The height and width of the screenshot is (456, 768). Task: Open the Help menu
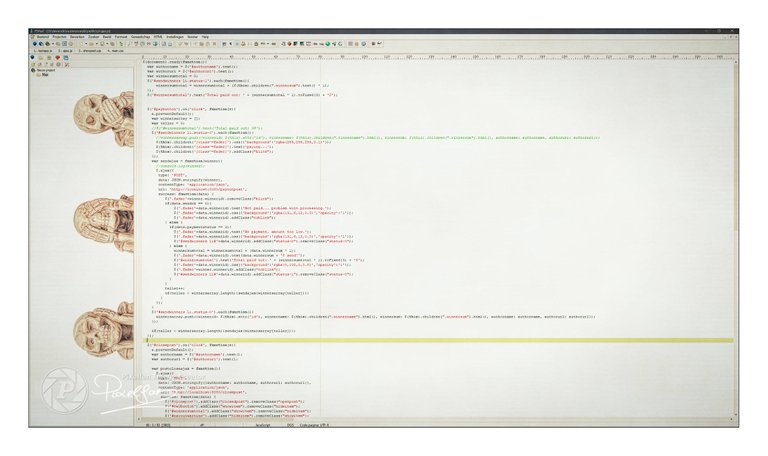click(x=205, y=37)
